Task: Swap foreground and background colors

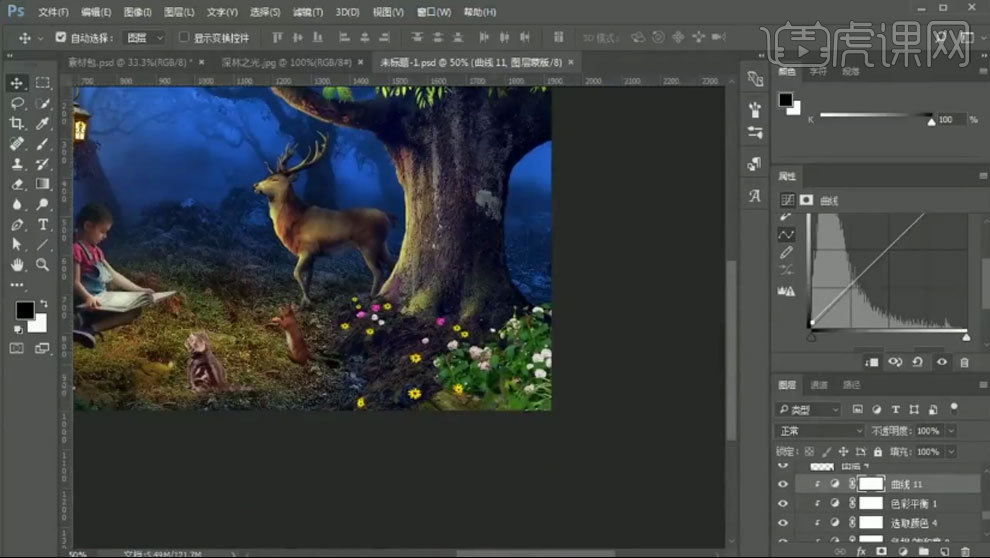Action: [x=44, y=303]
